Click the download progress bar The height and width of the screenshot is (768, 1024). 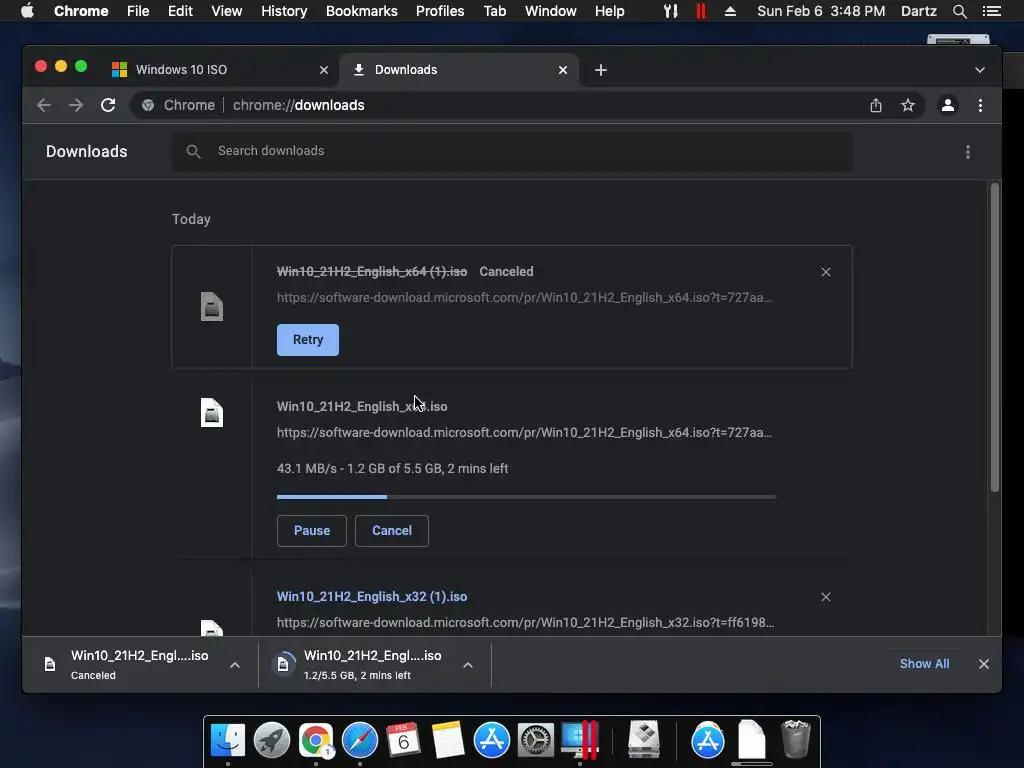[526, 497]
